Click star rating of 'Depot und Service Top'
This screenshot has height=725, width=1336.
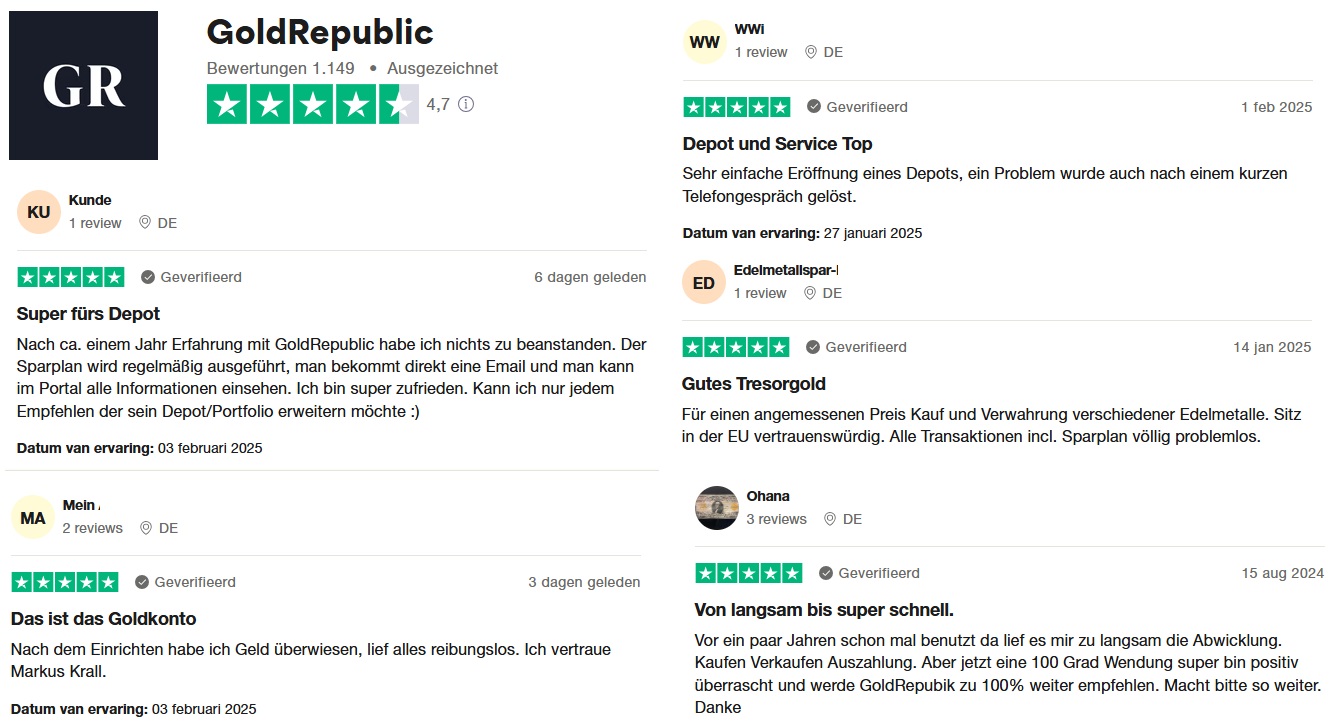tap(736, 107)
